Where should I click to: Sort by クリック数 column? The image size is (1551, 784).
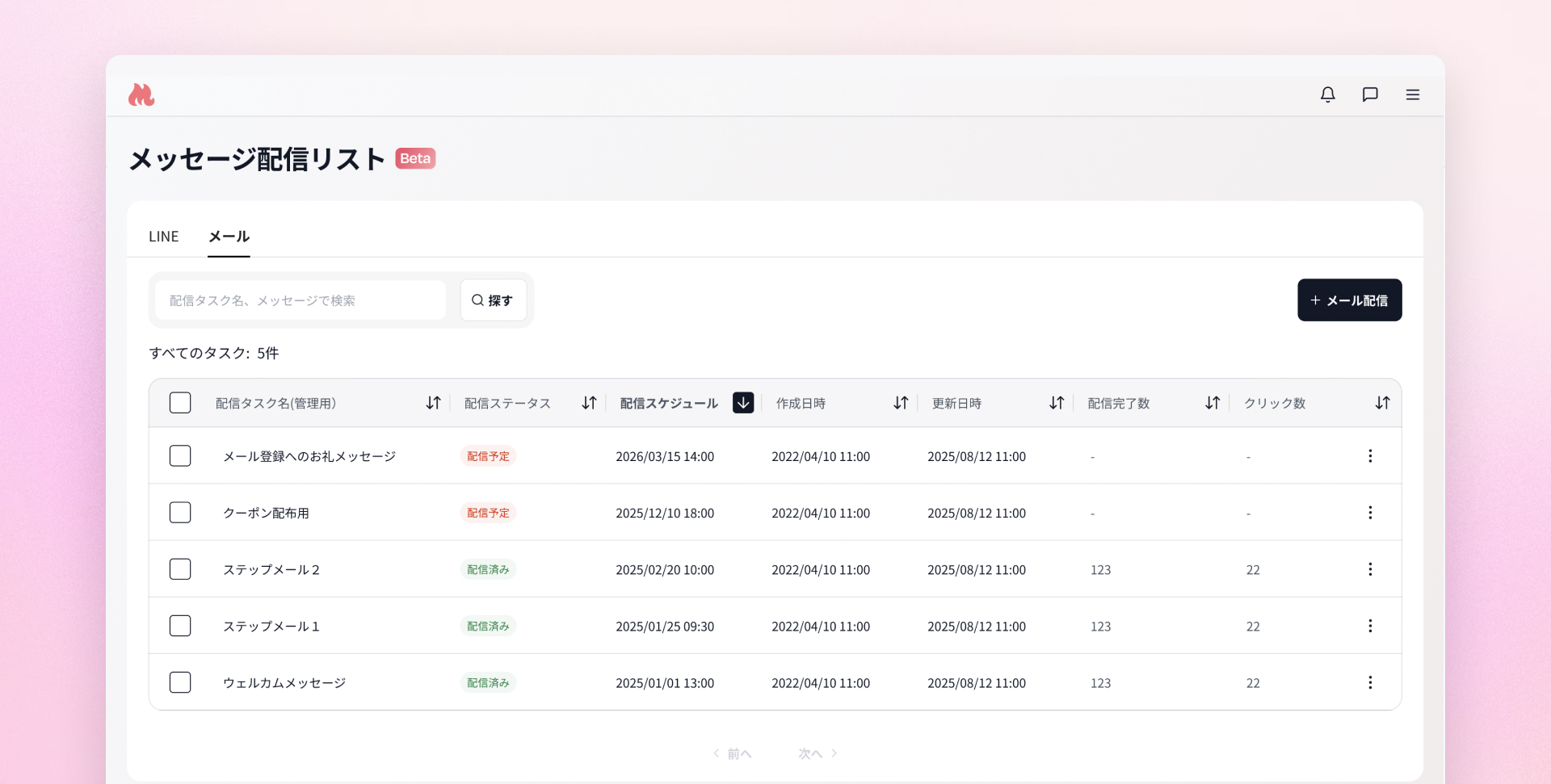point(1382,403)
